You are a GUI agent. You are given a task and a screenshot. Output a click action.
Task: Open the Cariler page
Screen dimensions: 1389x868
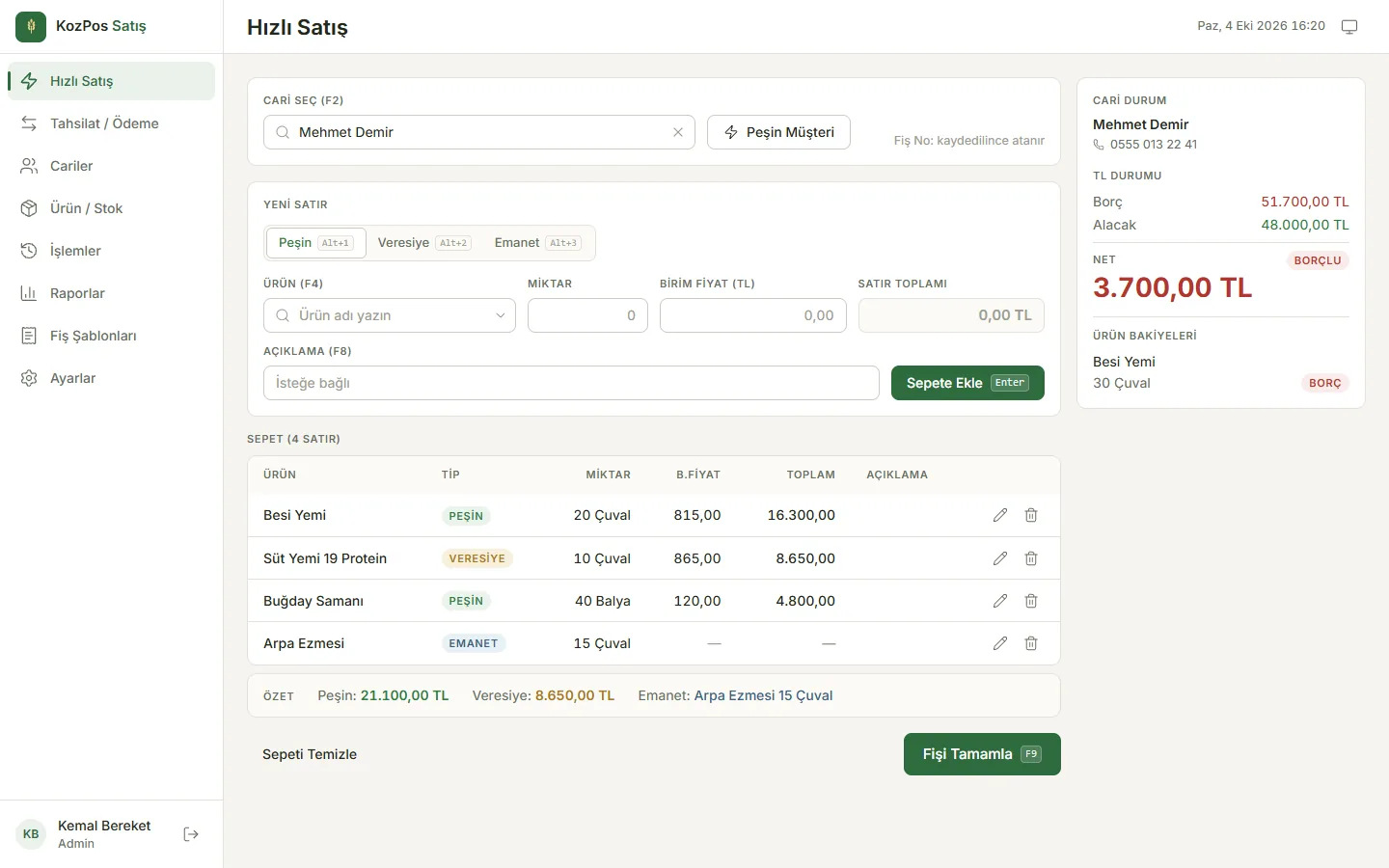(x=111, y=166)
